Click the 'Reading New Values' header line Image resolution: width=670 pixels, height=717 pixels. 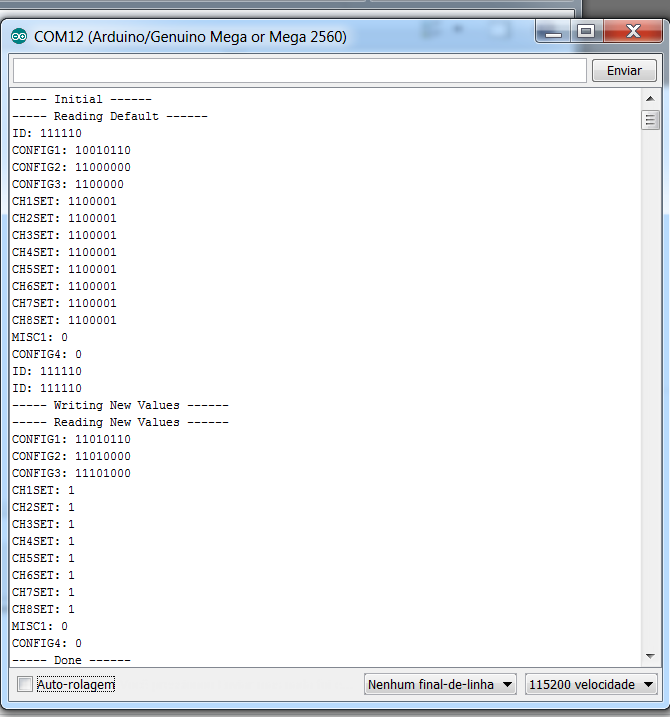[x=120, y=422]
